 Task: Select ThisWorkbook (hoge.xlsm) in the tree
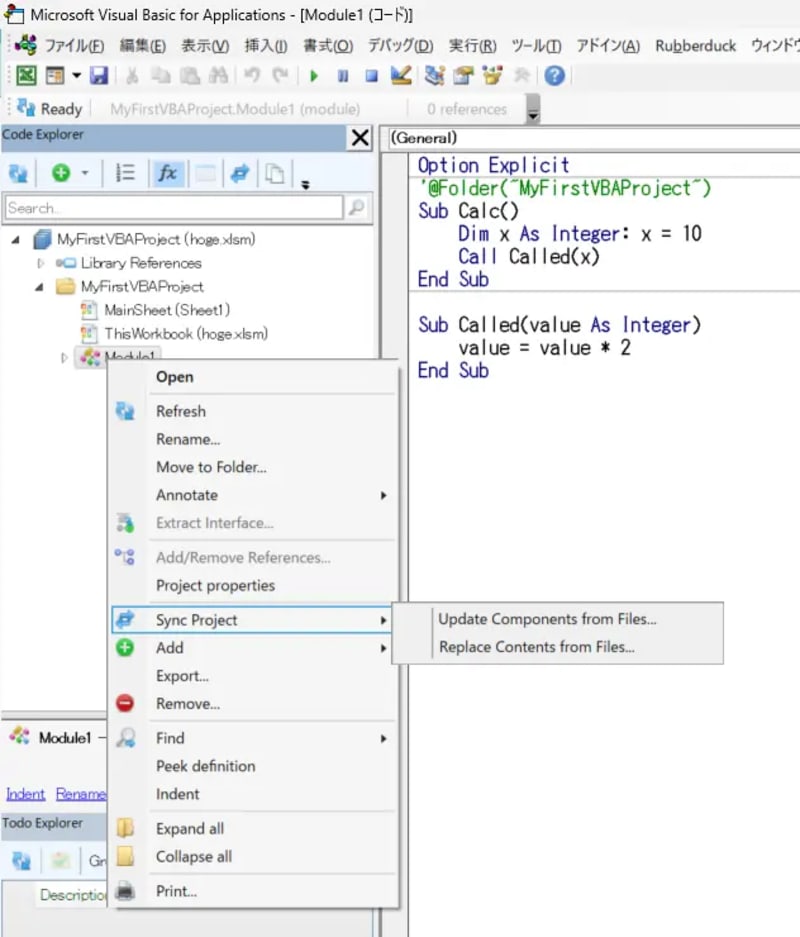pos(186,333)
